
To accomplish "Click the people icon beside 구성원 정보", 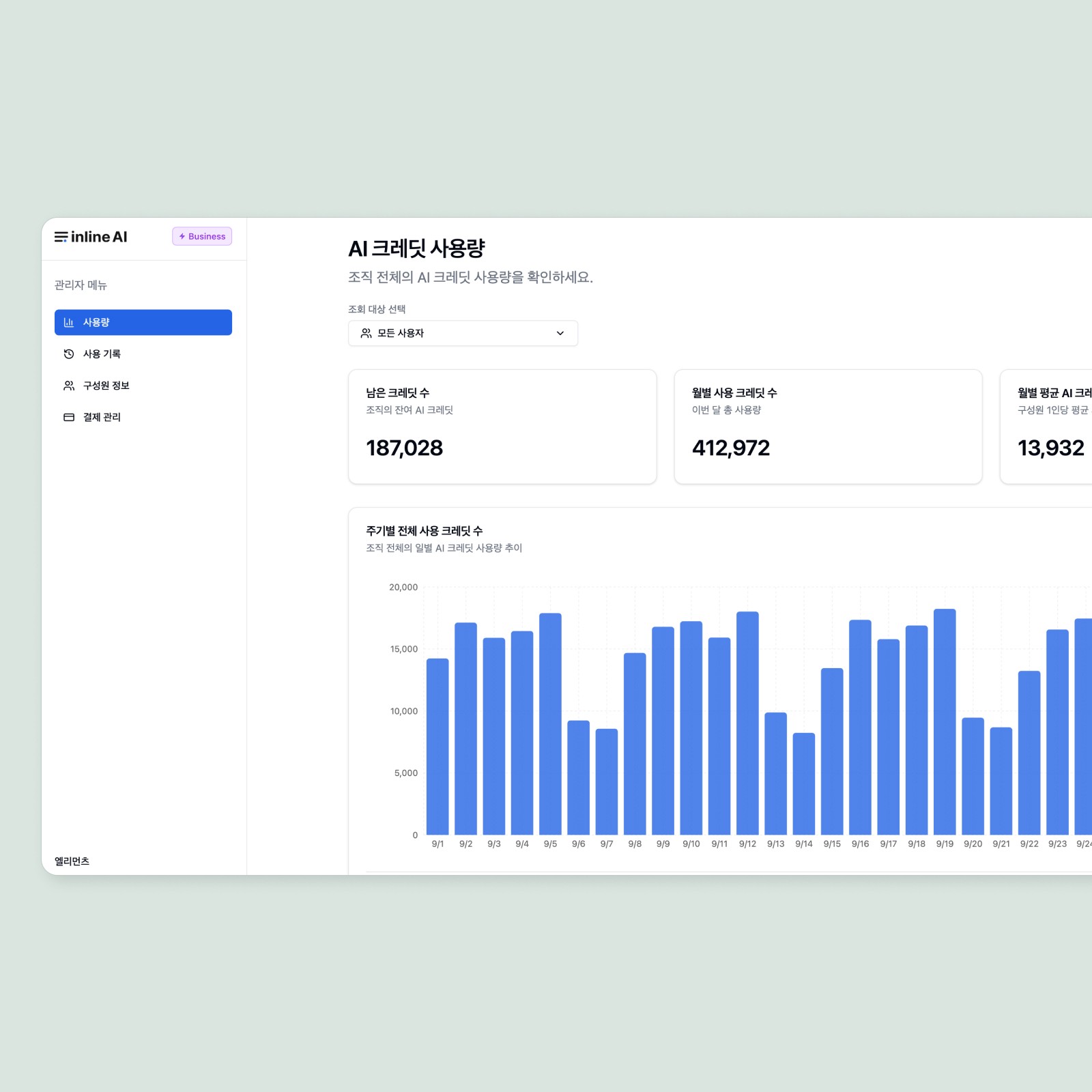I will pos(69,386).
